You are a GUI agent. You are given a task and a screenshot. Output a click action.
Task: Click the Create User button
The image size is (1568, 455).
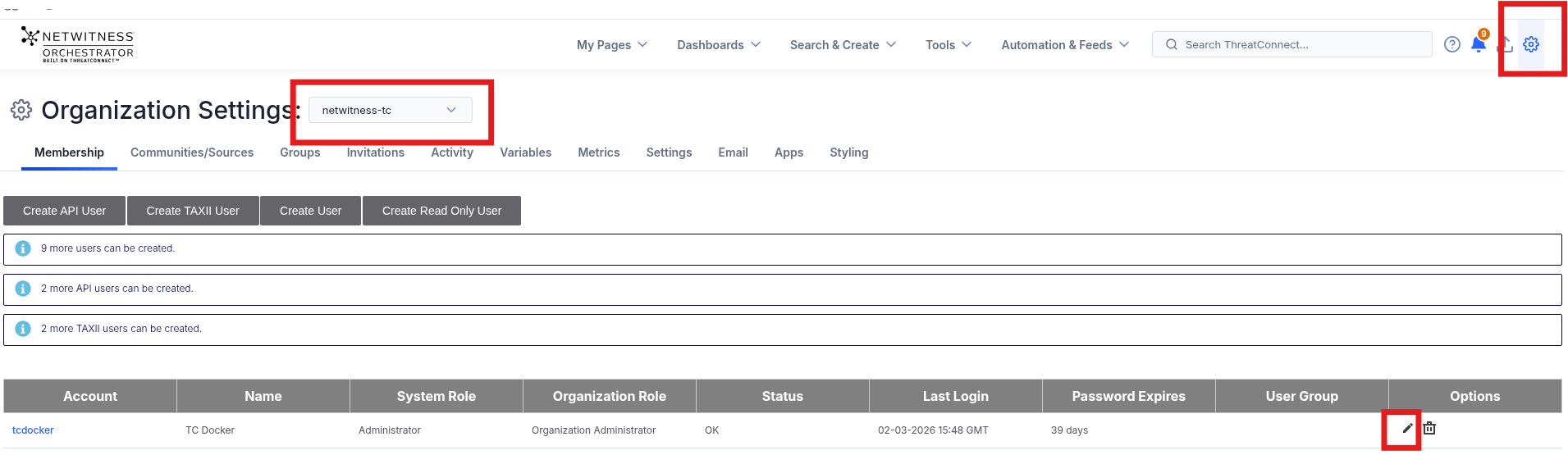(310, 211)
